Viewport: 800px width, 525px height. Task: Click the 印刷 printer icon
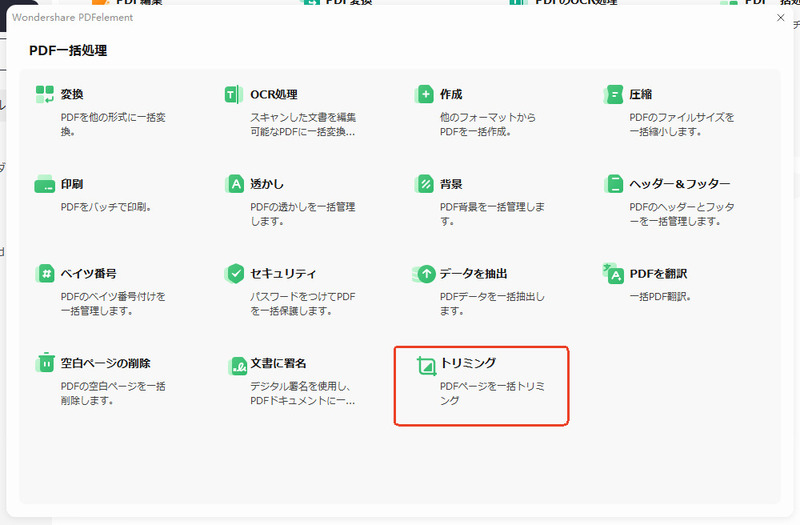coord(45,184)
